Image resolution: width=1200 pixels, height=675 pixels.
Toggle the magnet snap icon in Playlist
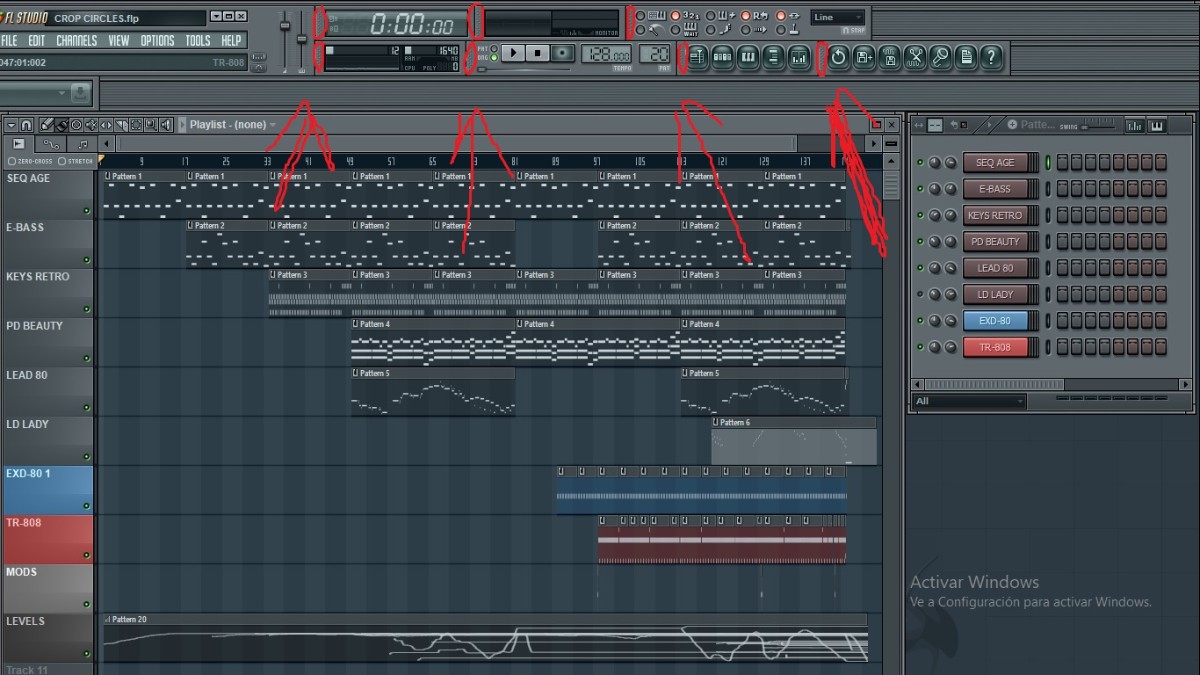26,125
